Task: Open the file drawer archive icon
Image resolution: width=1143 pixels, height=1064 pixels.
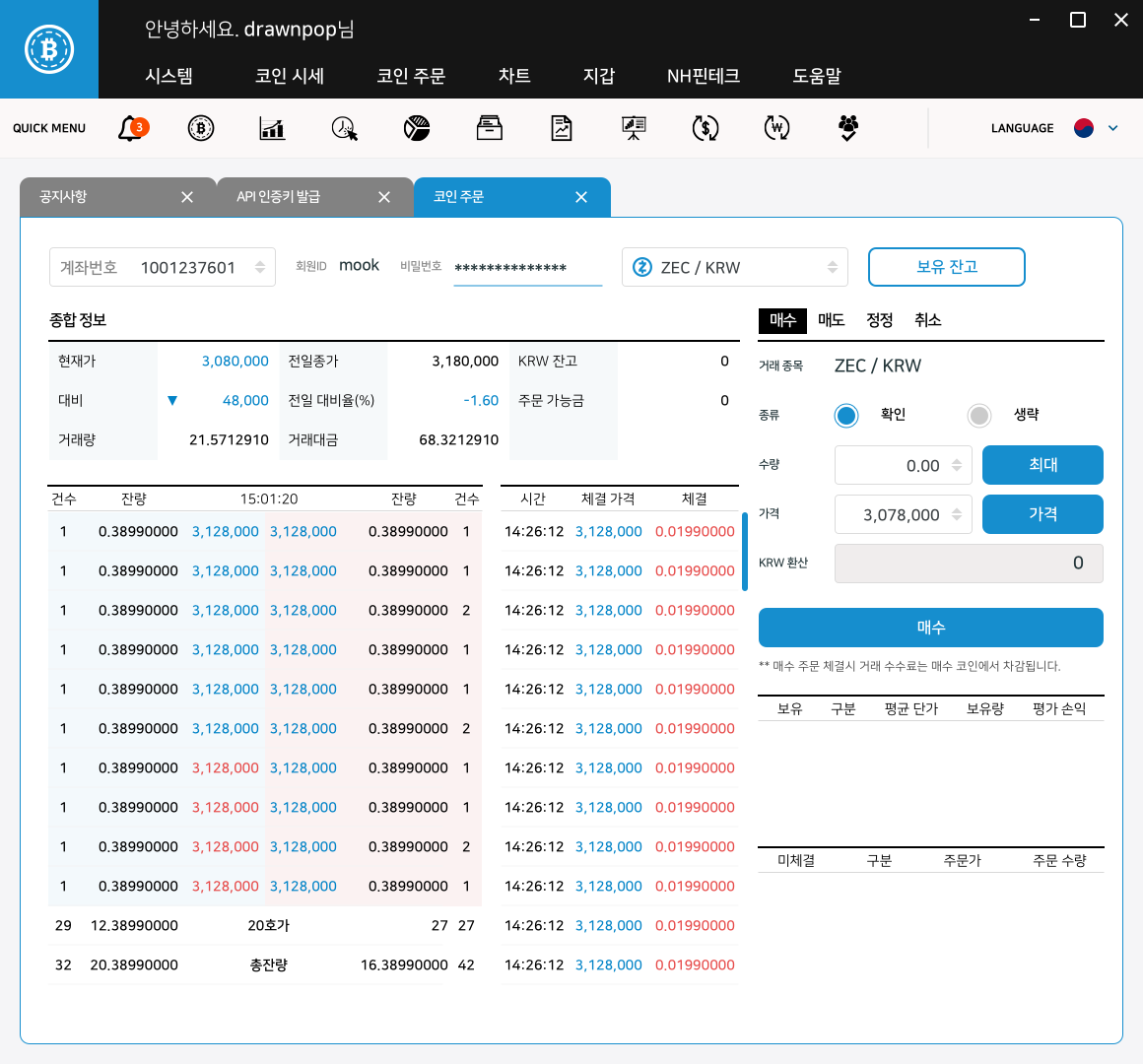Action: 490,128
